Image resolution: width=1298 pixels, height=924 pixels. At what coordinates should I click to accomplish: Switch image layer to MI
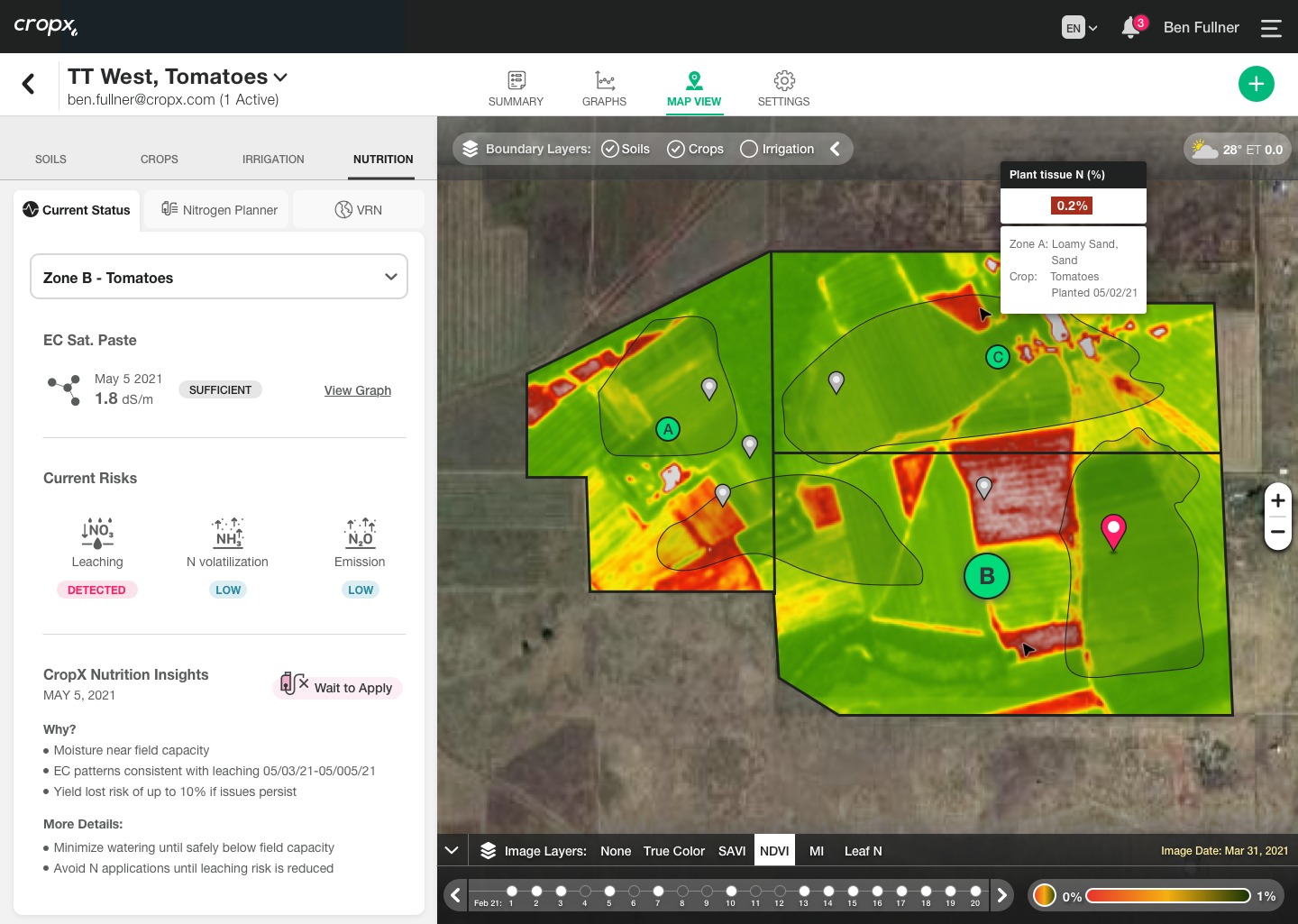tap(817, 851)
